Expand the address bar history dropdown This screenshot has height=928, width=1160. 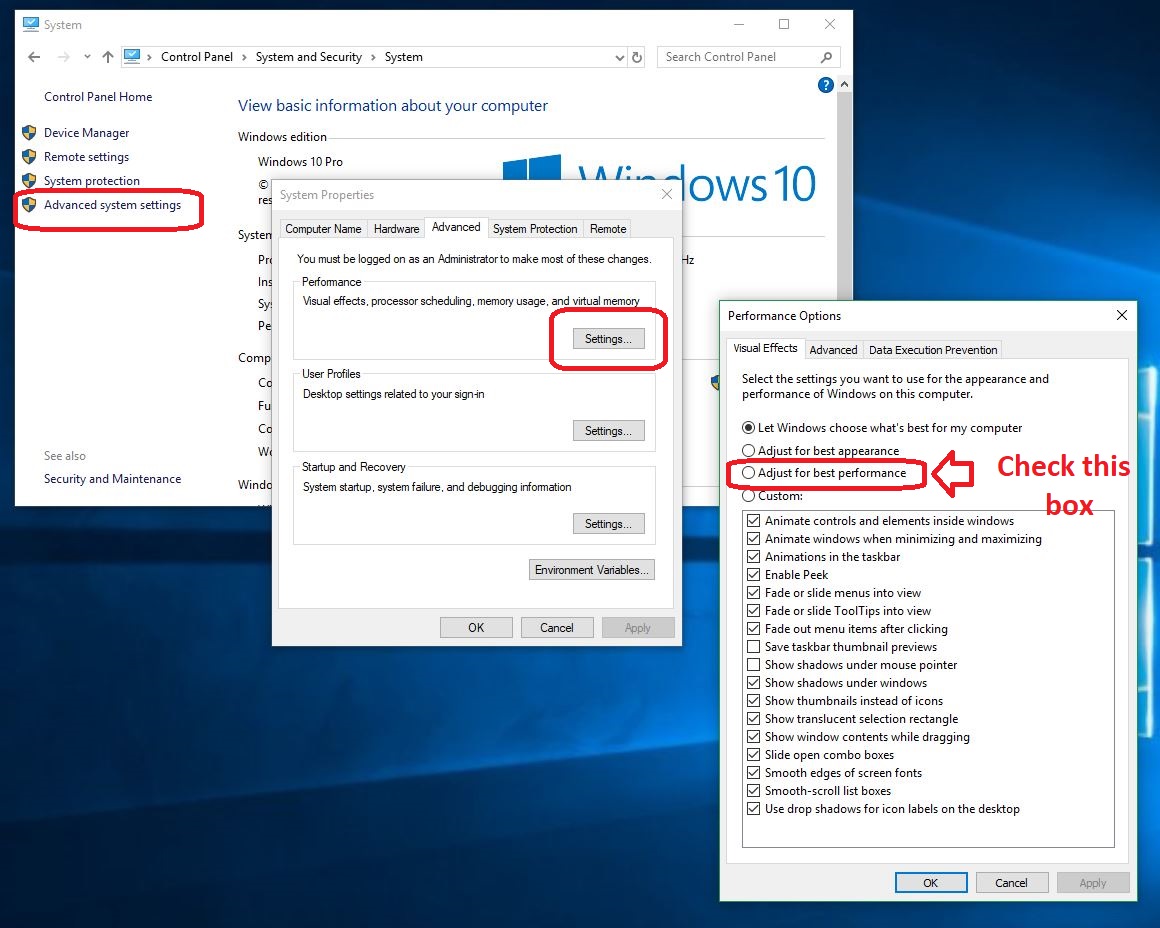pos(620,58)
